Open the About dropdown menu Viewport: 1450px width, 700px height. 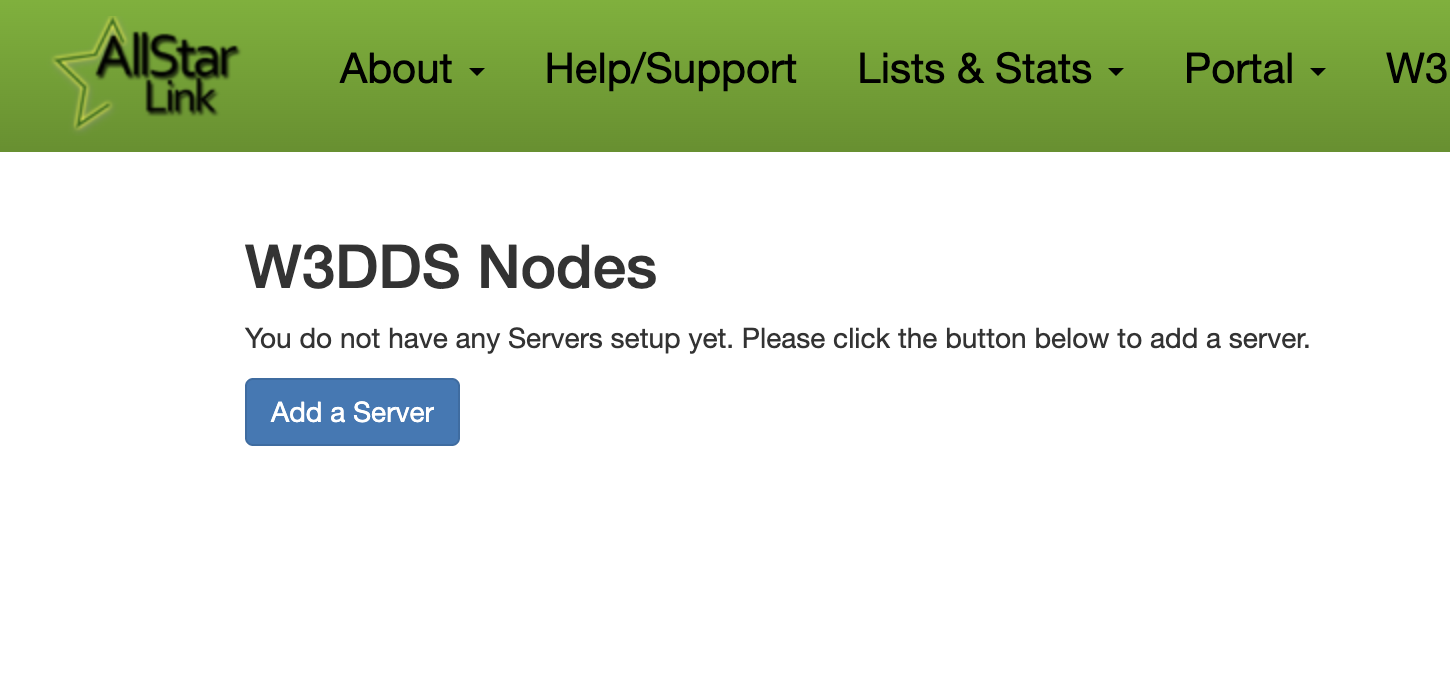pos(412,69)
